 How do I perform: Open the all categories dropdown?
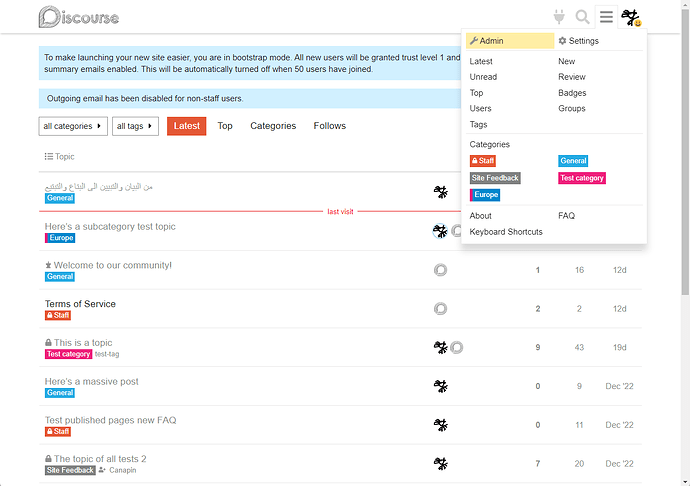pos(73,126)
